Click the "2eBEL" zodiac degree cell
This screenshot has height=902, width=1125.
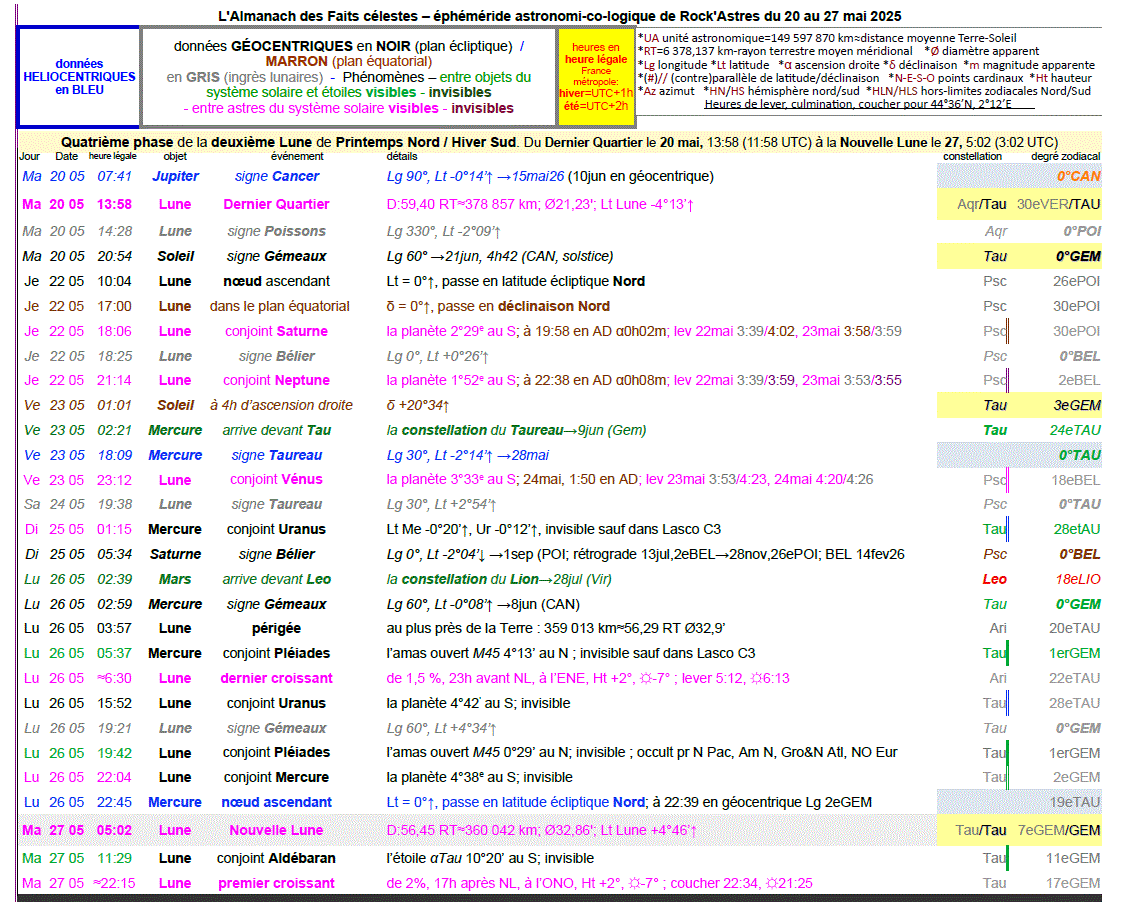pos(1079,380)
